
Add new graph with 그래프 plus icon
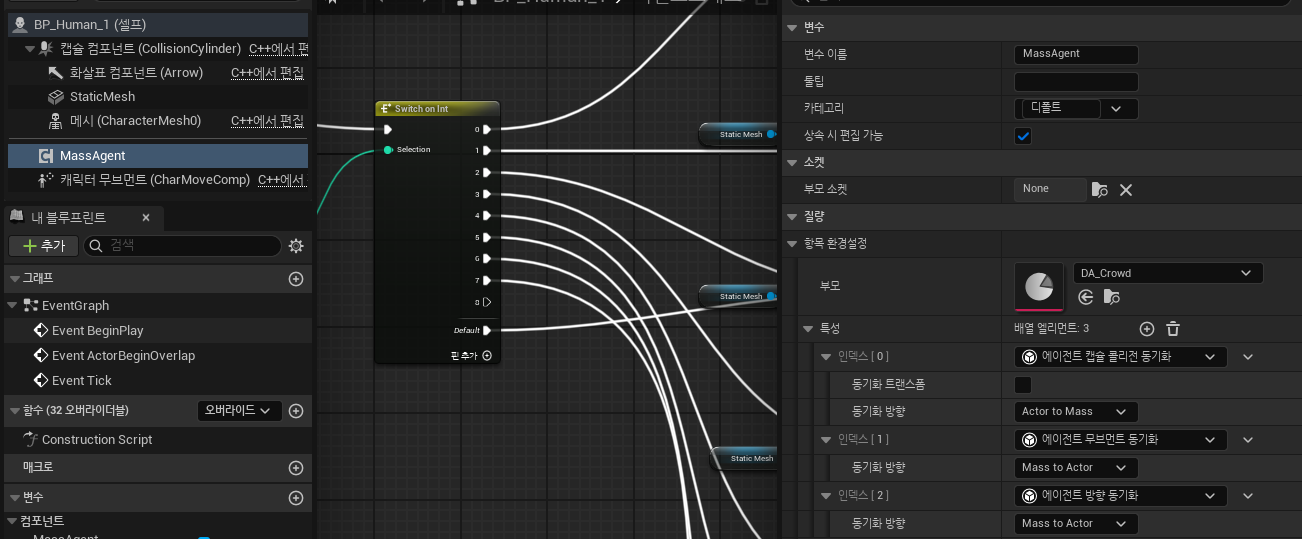coord(295,279)
